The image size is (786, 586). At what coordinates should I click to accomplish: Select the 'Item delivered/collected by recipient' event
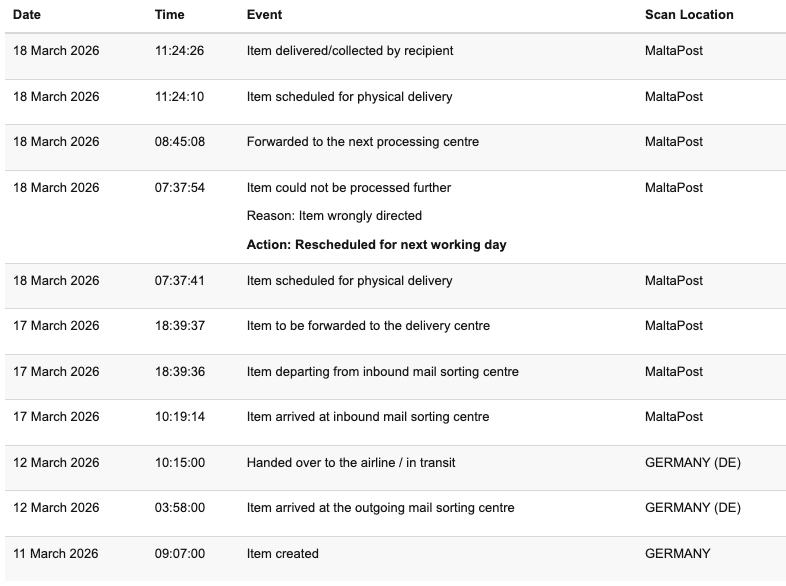coord(349,51)
